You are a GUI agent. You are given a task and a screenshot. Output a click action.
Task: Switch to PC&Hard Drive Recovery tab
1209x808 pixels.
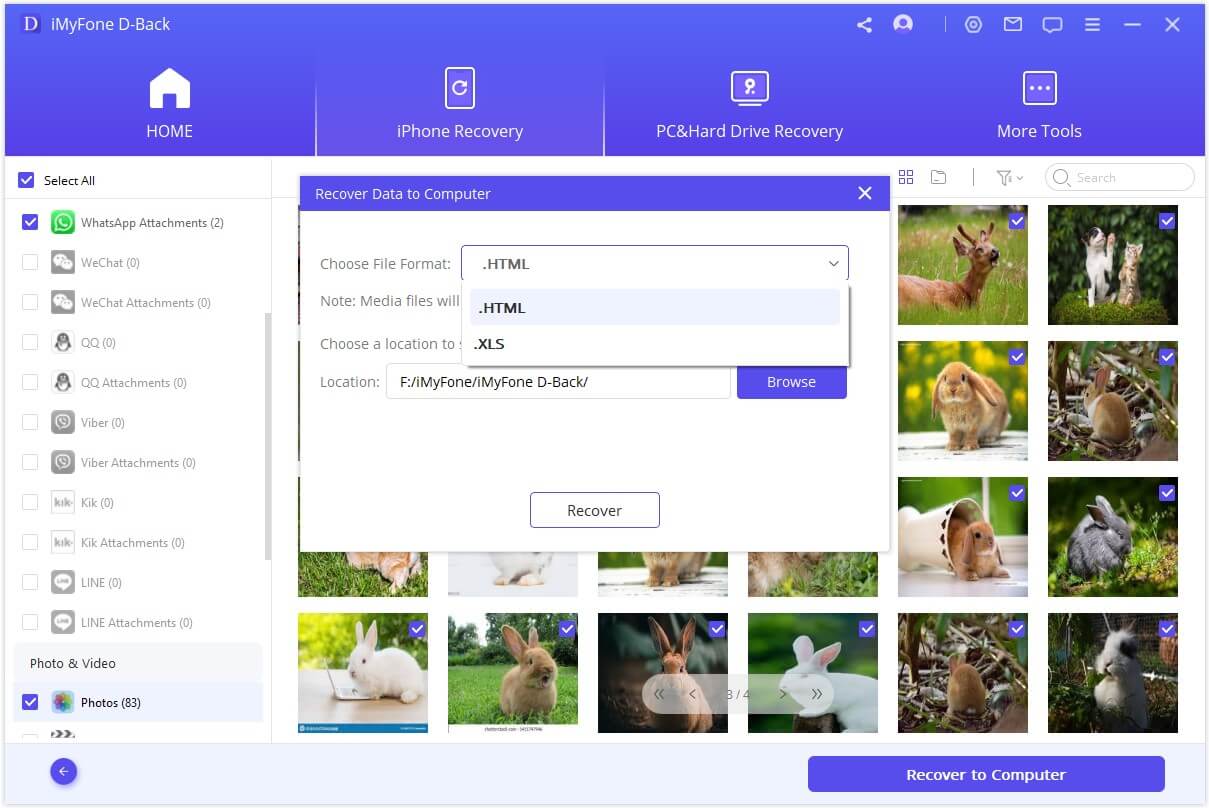coord(749,105)
